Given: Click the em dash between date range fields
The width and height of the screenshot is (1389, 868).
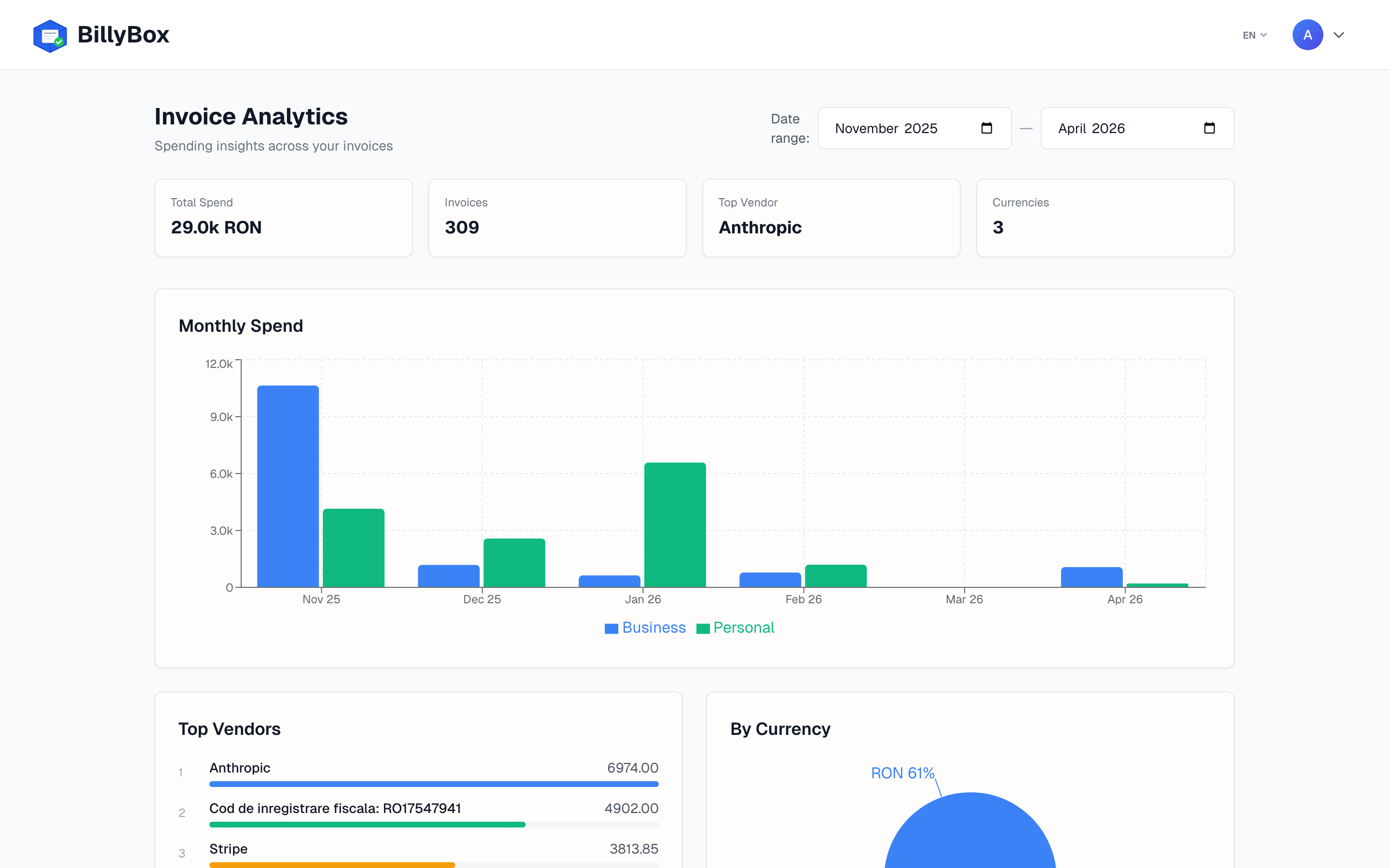Looking at the screenshot, I should tap(1026, 128).
